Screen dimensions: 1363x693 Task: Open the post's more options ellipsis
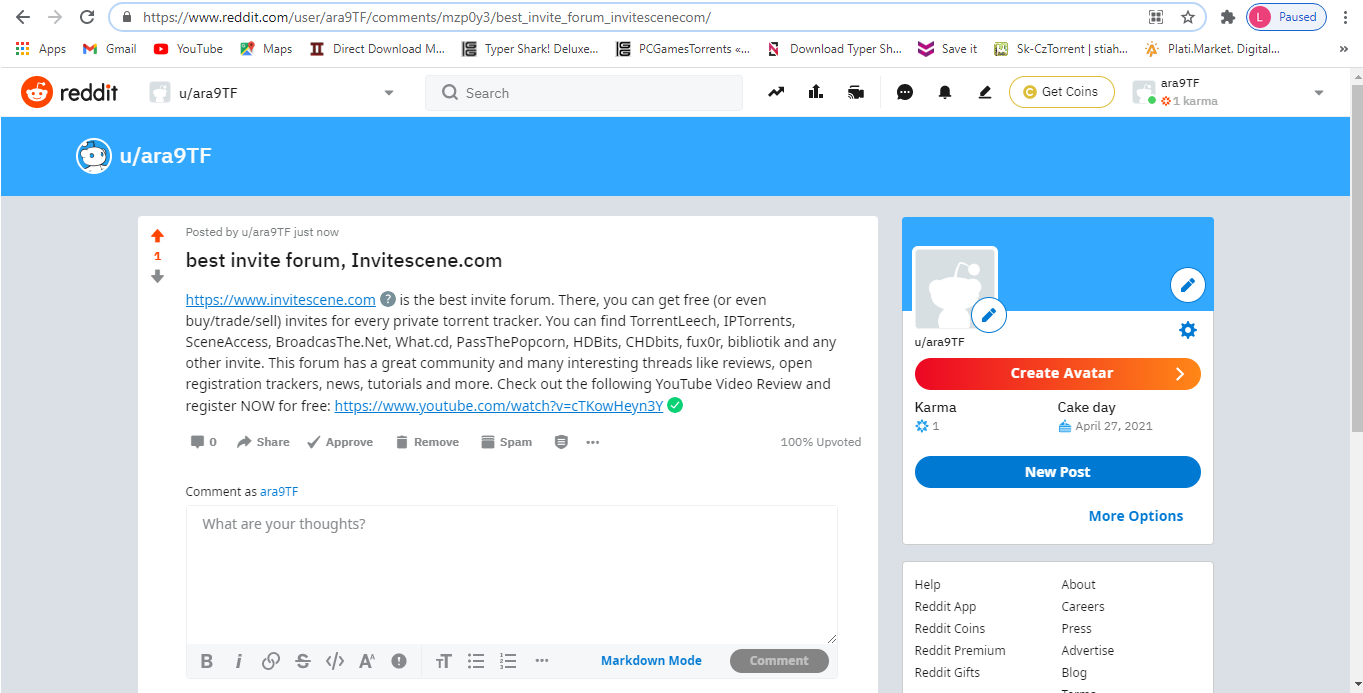point(593,442)
